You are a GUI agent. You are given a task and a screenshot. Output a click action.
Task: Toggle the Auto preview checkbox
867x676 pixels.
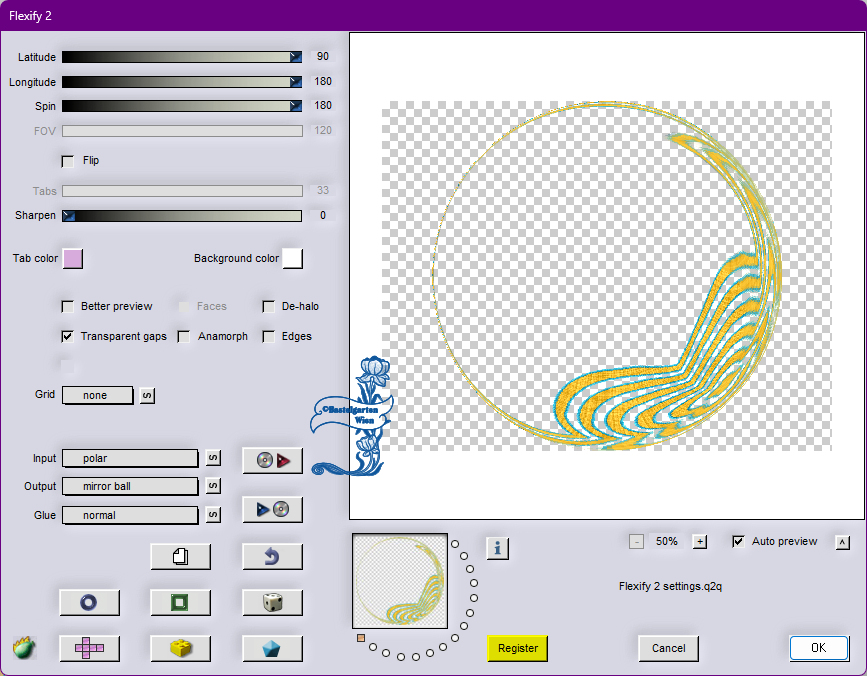coord(739,542)
